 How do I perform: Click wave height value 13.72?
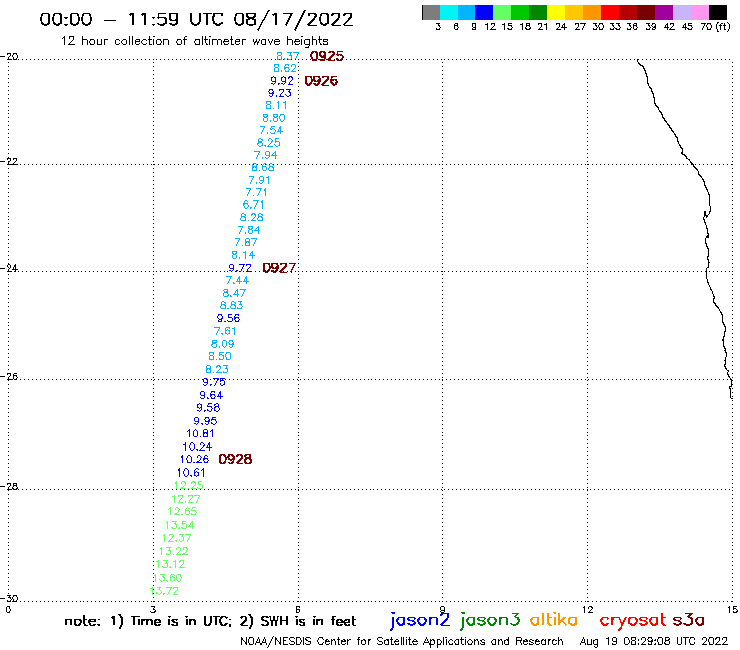point(164,591)
